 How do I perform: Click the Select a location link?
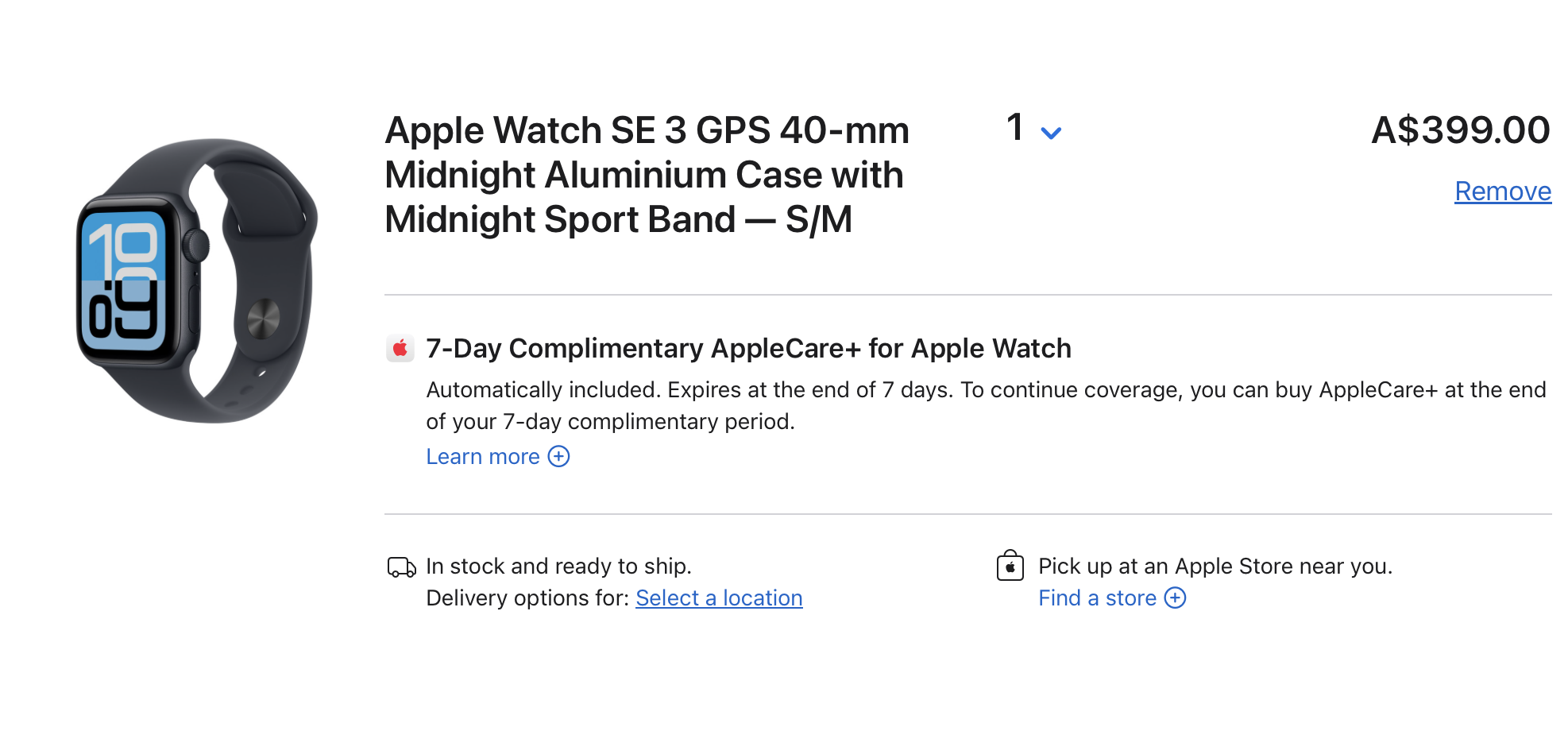(719, 598)
